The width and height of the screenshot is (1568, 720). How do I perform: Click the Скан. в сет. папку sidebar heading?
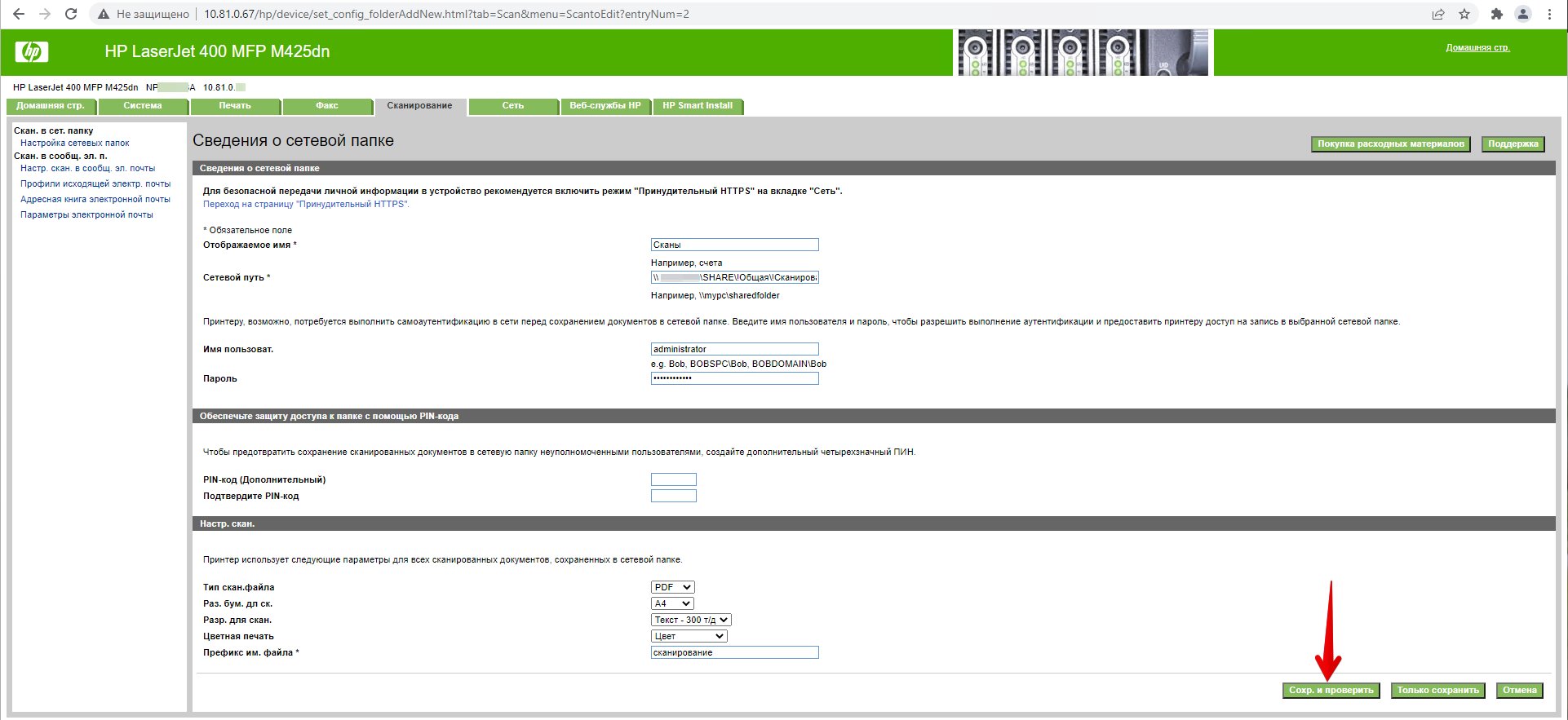point(54,130)
